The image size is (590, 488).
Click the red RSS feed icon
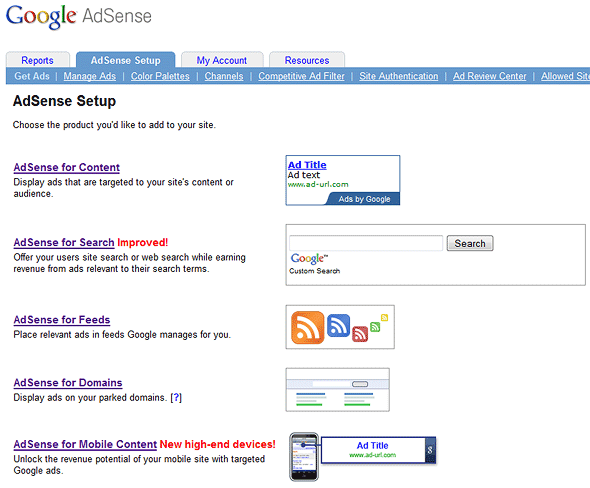tap(360, 334)
